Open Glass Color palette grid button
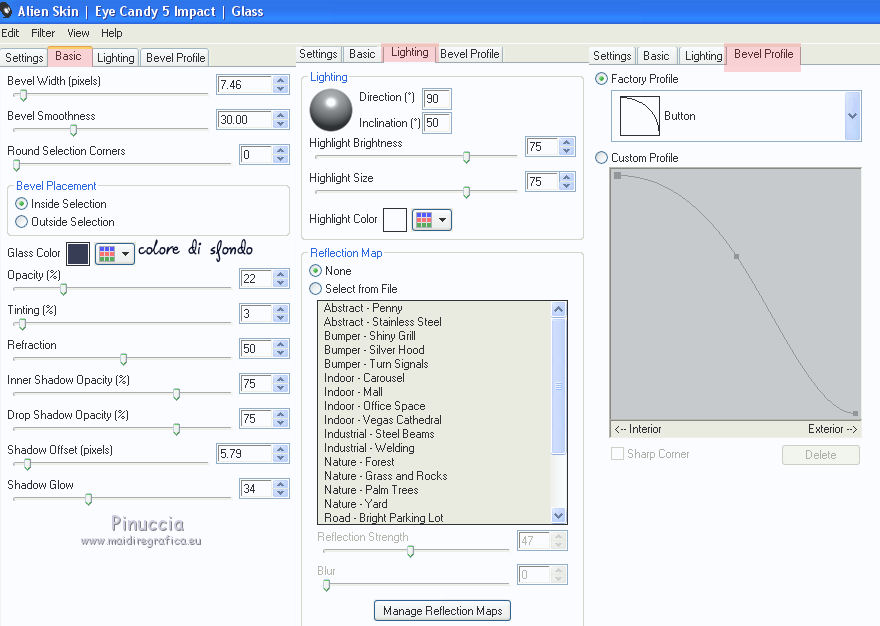The image size is (880, 626). 114,254
